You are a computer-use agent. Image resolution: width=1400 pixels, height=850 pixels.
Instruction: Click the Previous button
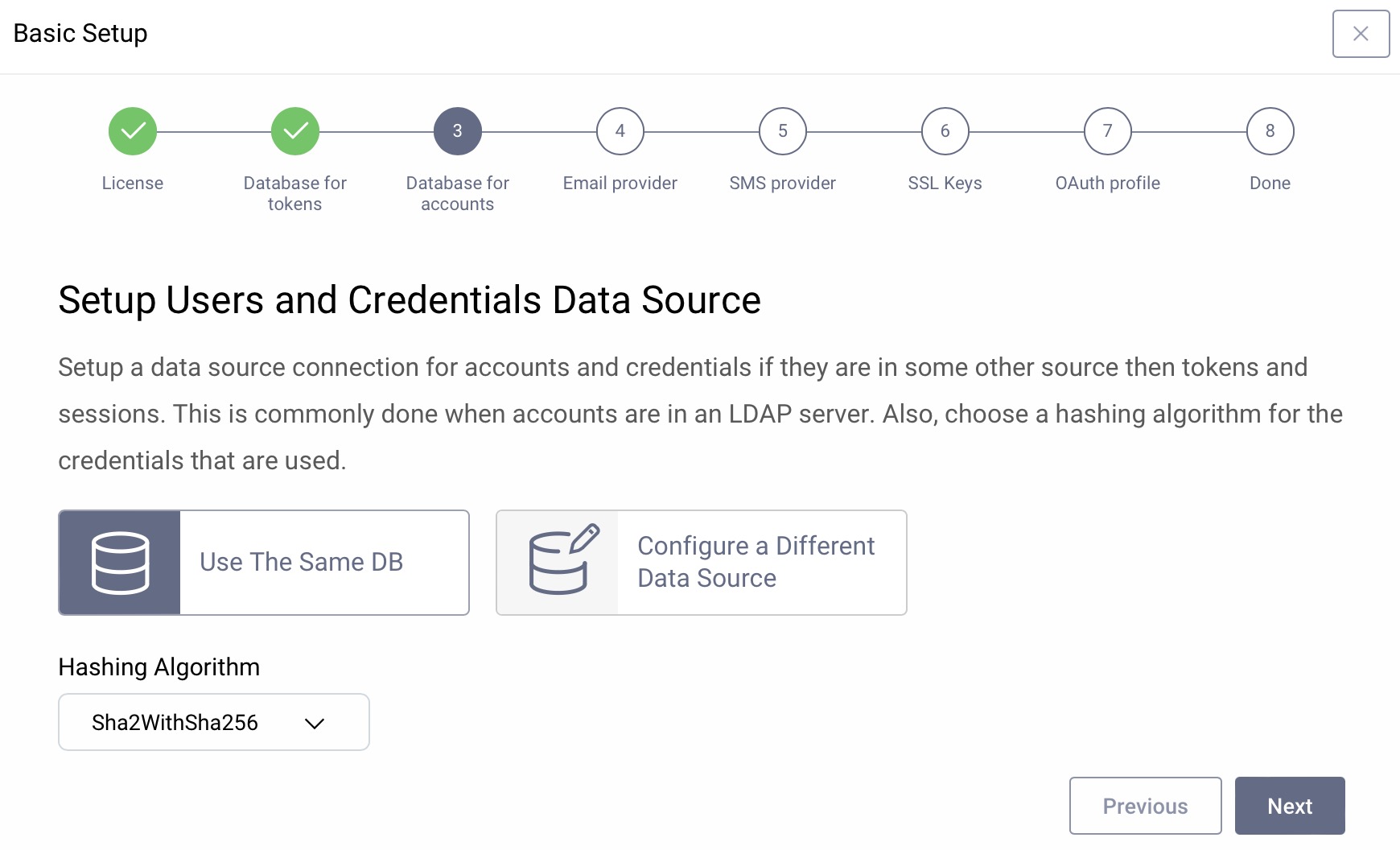pos(1145,806)
